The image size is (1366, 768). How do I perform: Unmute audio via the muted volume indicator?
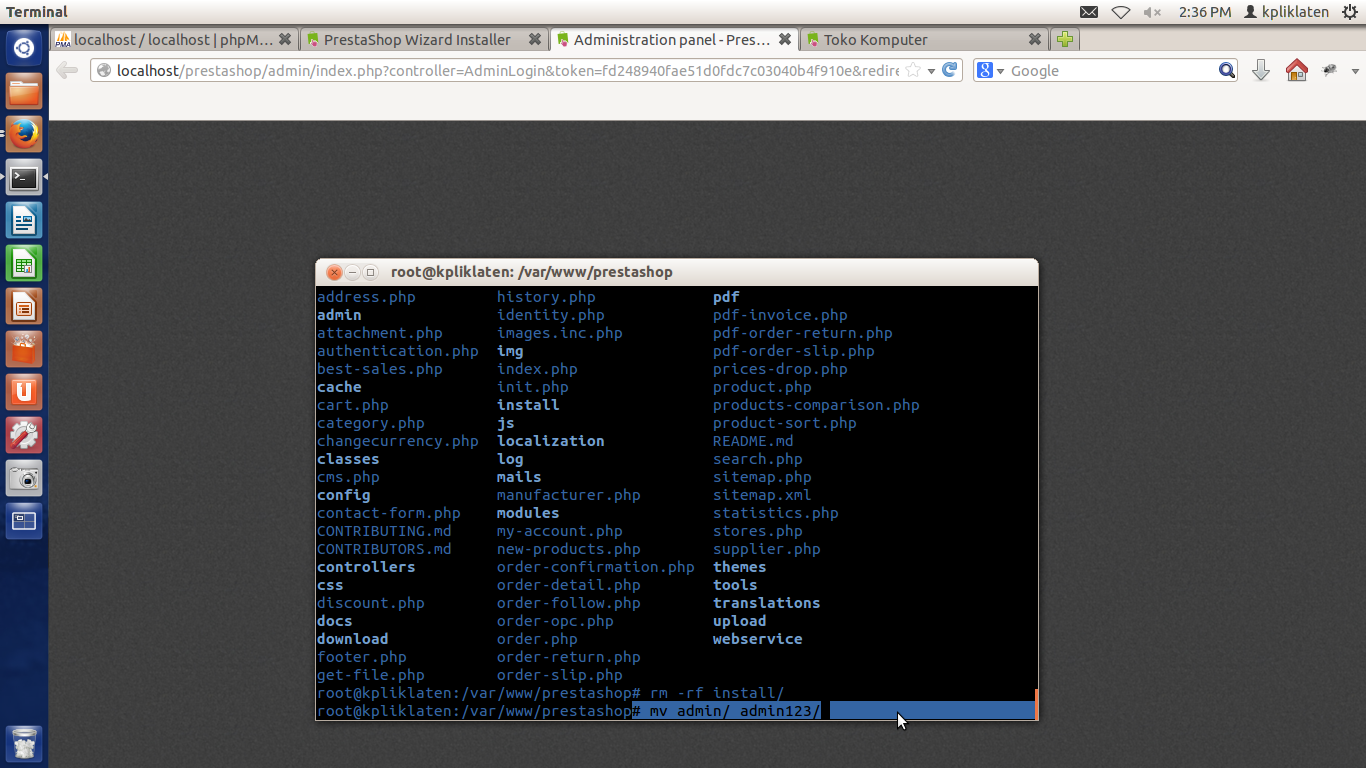point(1151,11)
